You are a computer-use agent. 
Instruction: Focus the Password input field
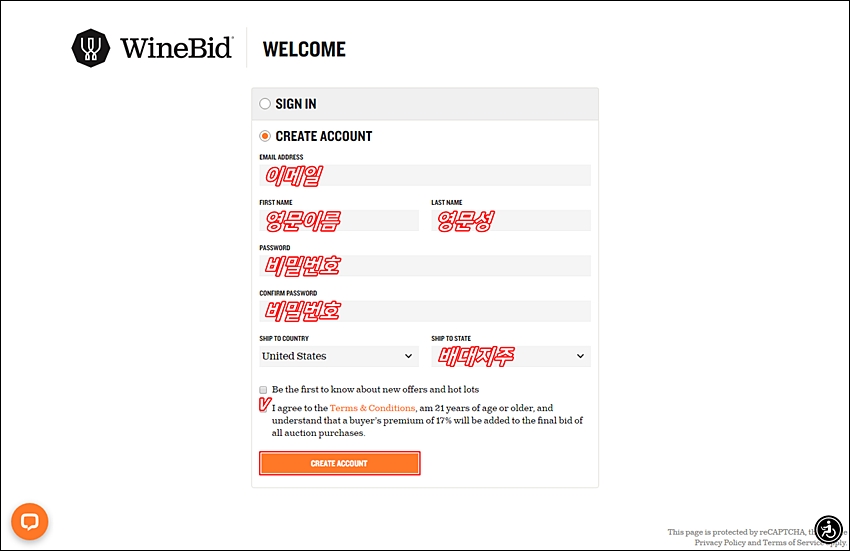coord(425,266)
